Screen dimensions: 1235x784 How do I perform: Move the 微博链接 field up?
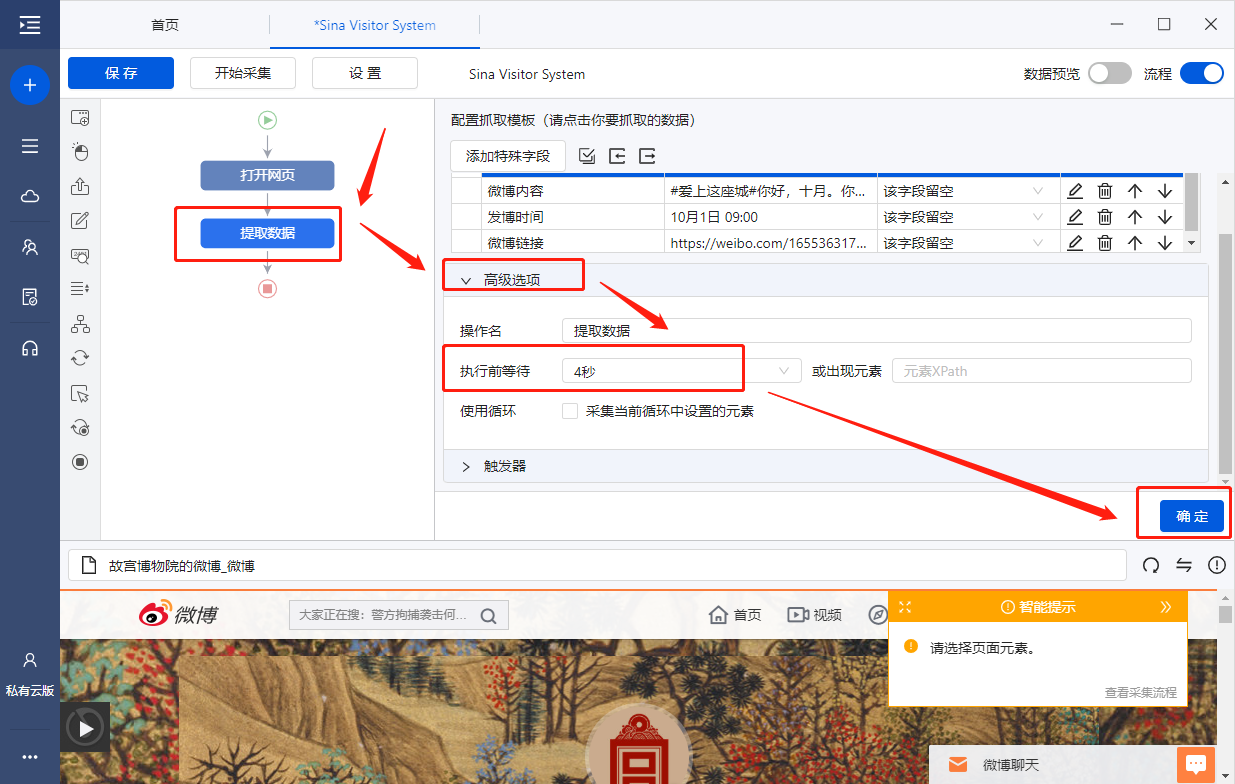[1135, 243]
